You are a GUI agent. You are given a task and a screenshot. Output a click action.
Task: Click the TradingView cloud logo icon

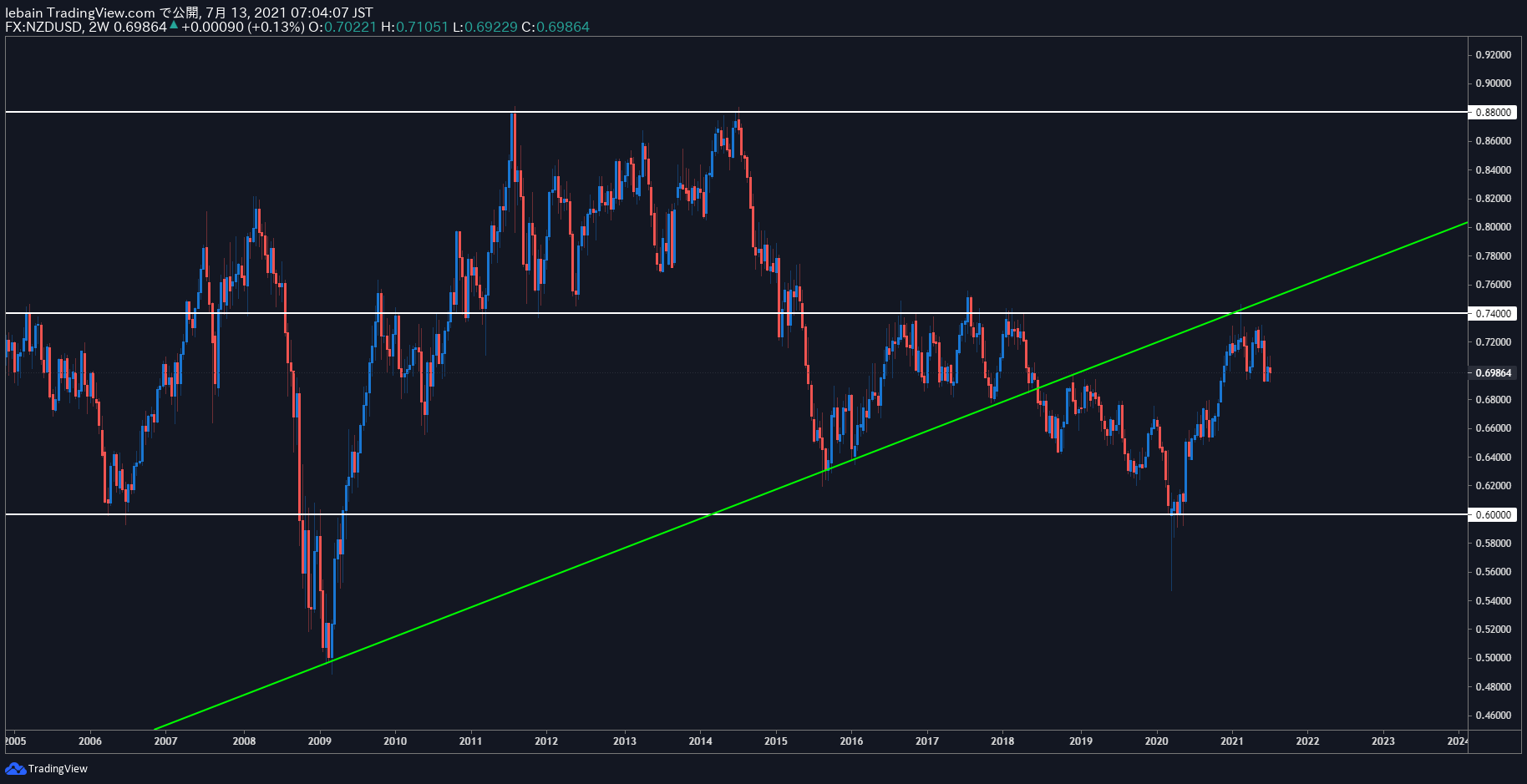tap(15, 768)
